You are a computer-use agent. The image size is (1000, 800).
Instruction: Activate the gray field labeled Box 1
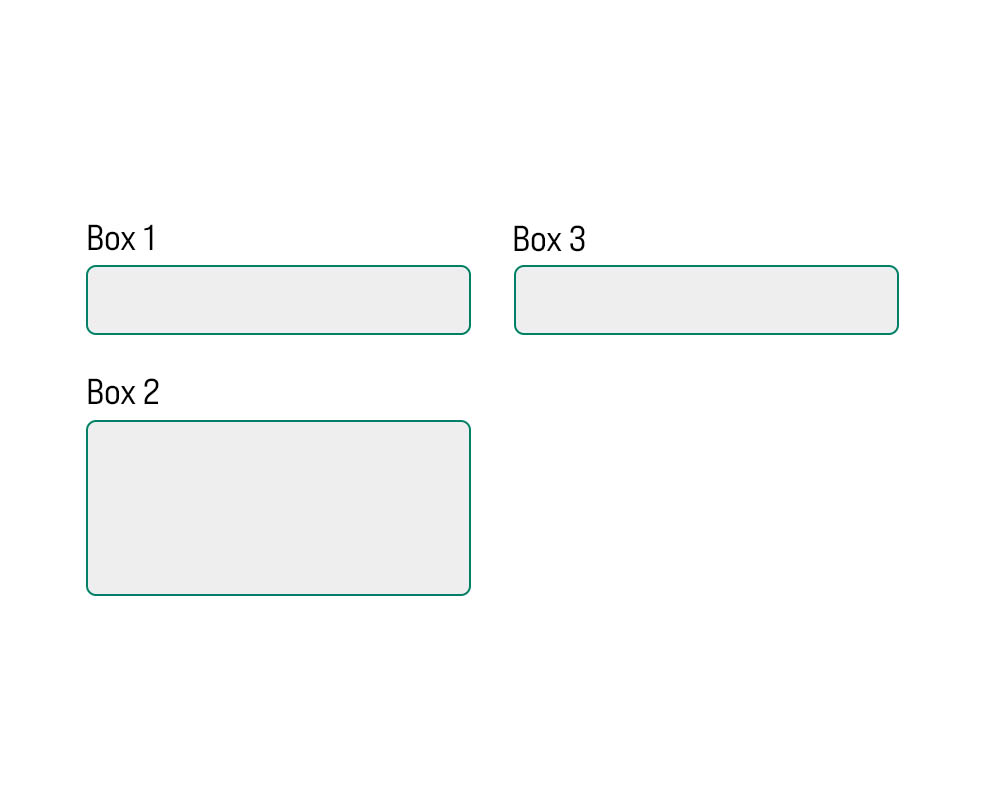tap(278, 300)
